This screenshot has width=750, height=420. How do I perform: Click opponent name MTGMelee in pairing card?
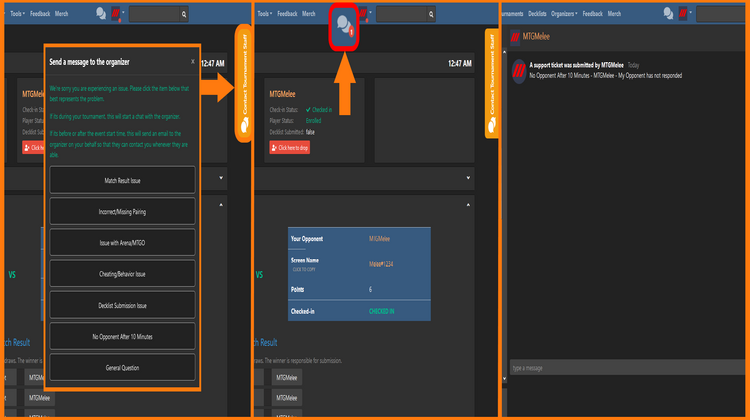pyautogui.click(x=379, y=239)
